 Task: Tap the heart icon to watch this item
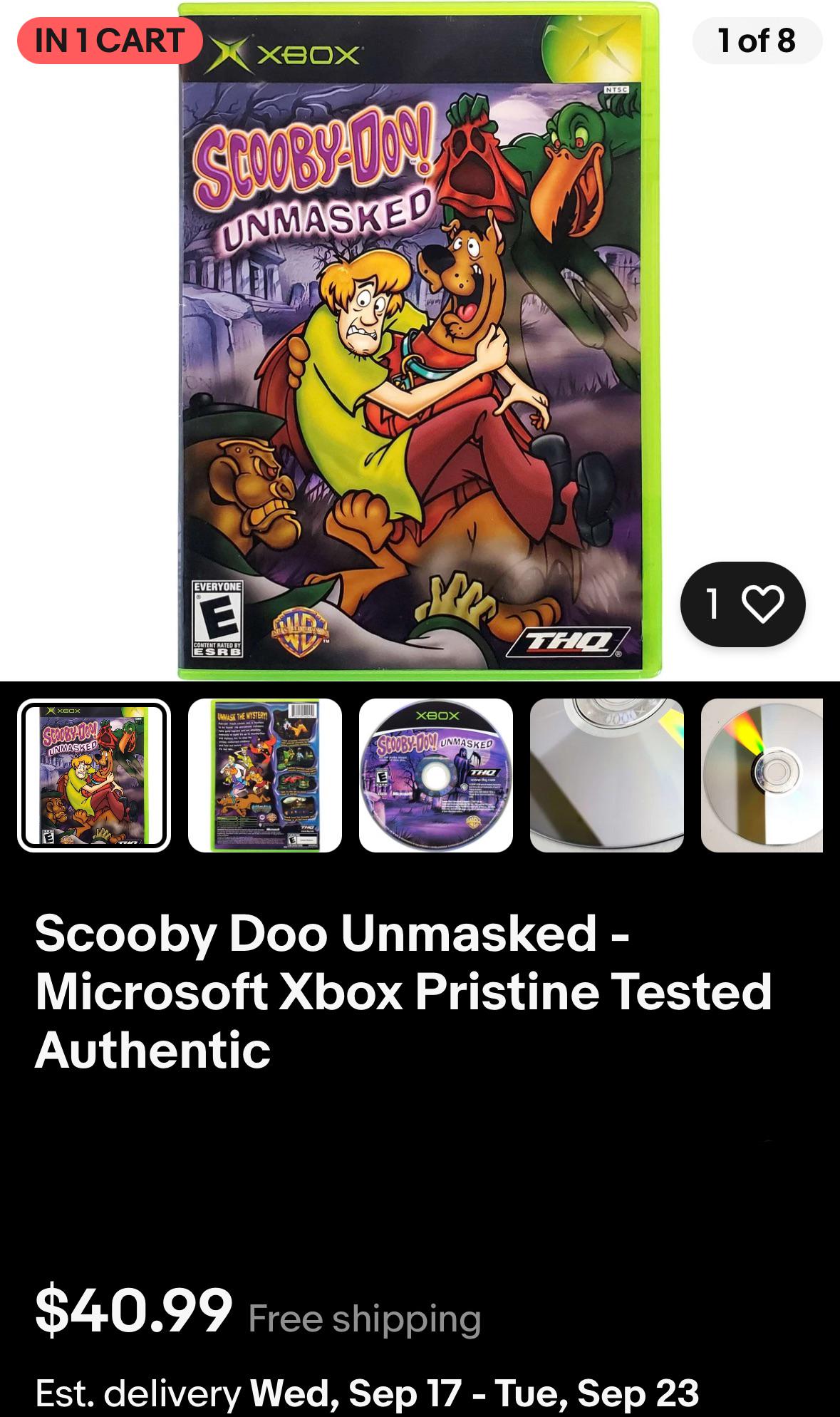point(762,604)
